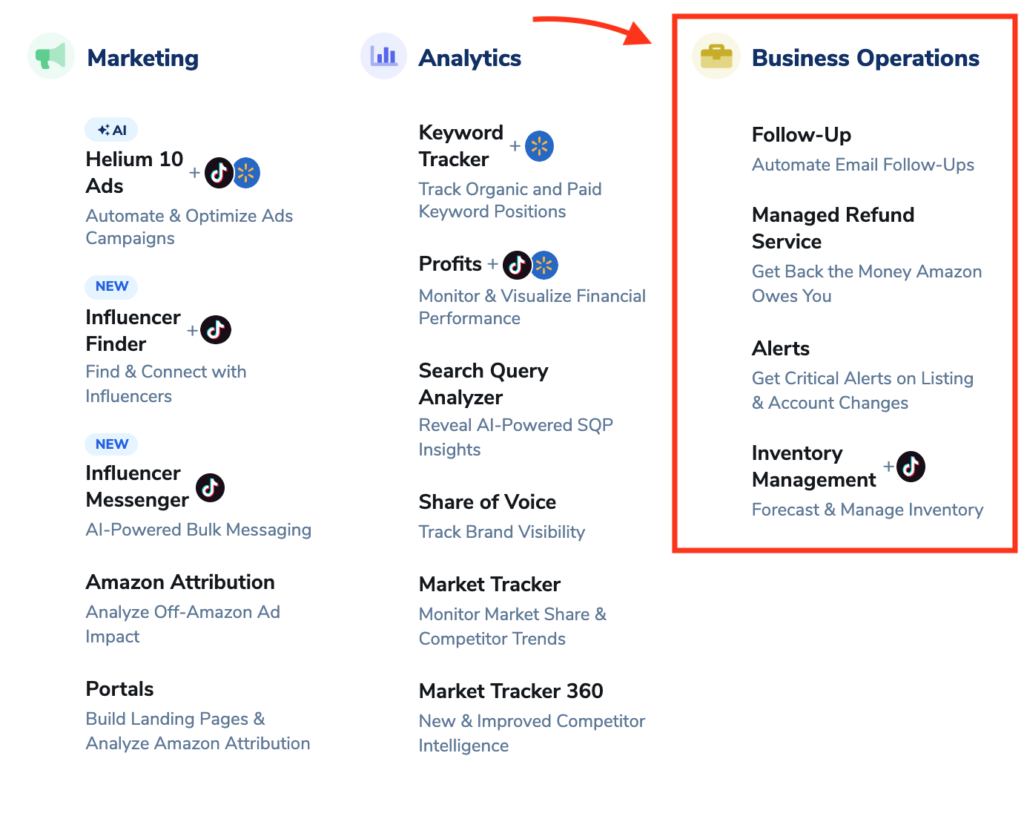Open the Follow-Up tool

point(801,135)
